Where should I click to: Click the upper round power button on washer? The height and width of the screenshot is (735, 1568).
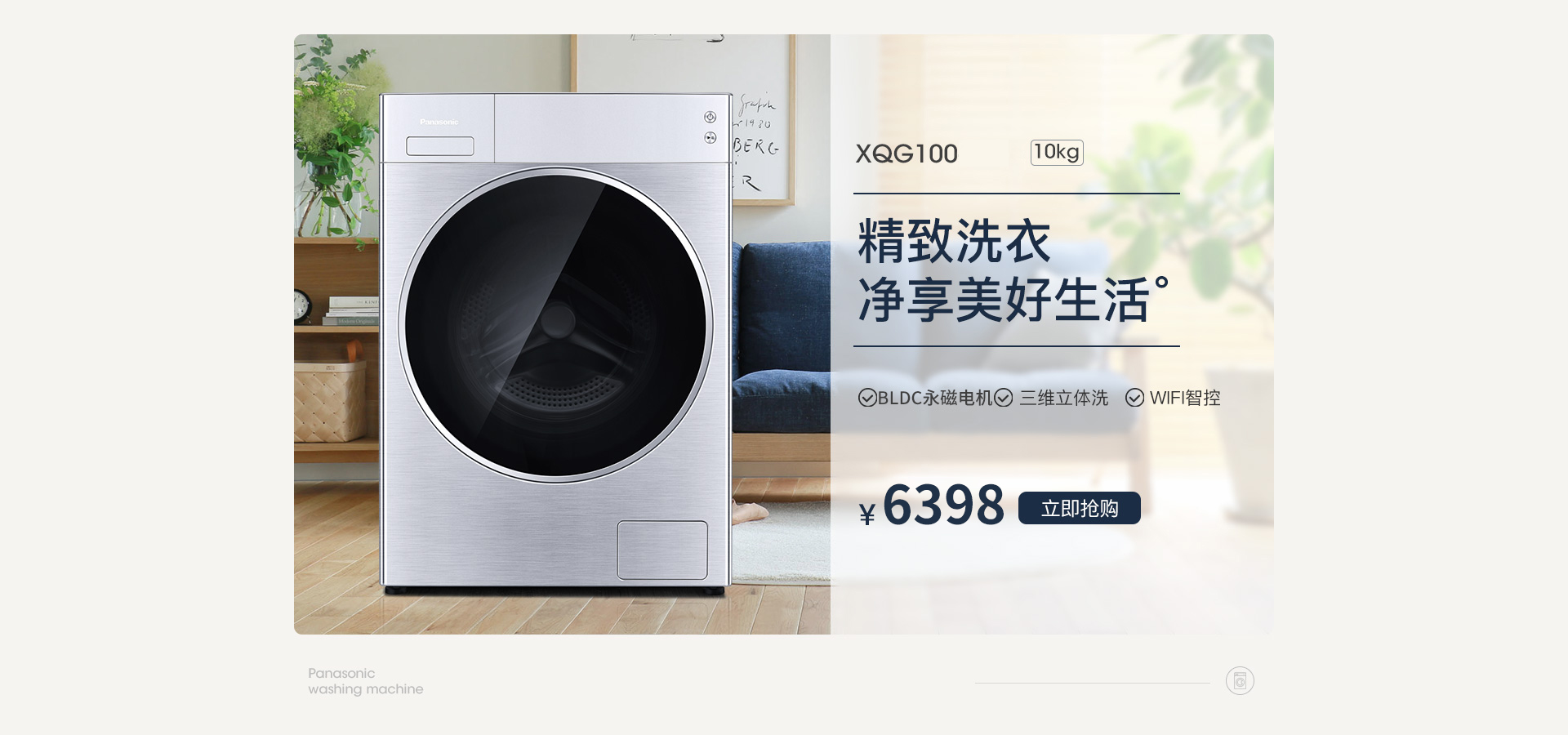tap(710, 118)
